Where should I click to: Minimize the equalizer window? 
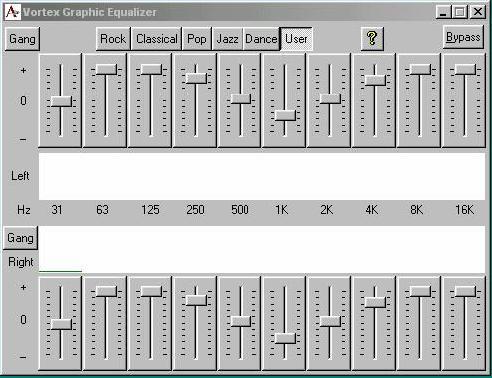443,12
